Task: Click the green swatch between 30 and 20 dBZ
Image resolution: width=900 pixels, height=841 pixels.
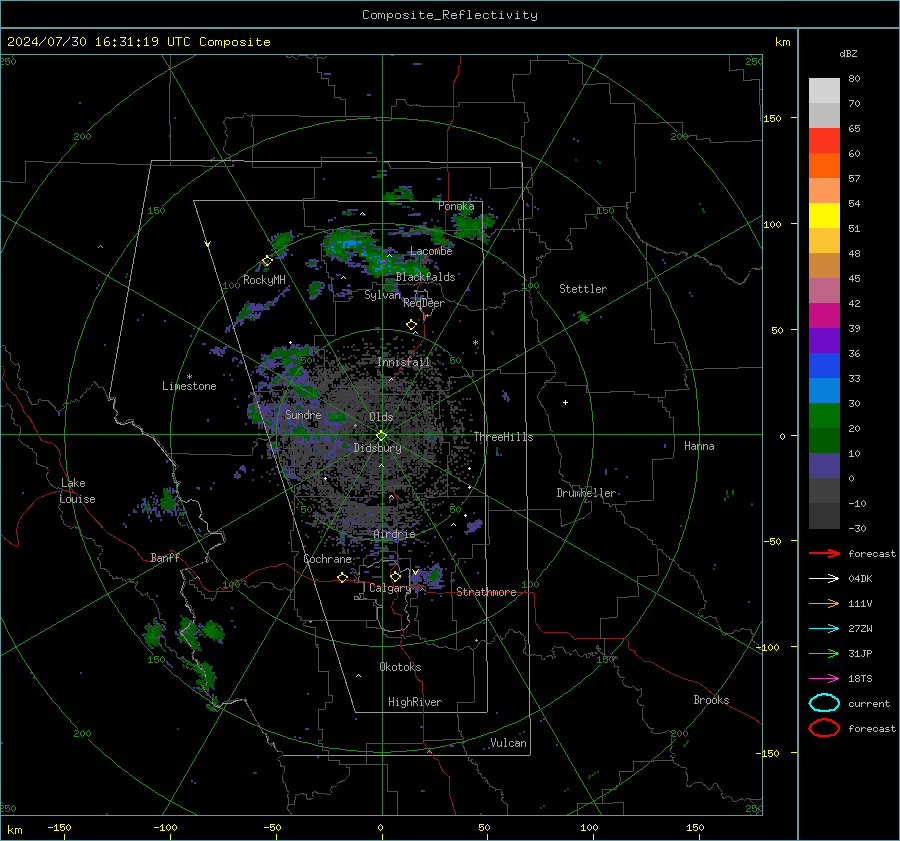Action: (824, 416)
